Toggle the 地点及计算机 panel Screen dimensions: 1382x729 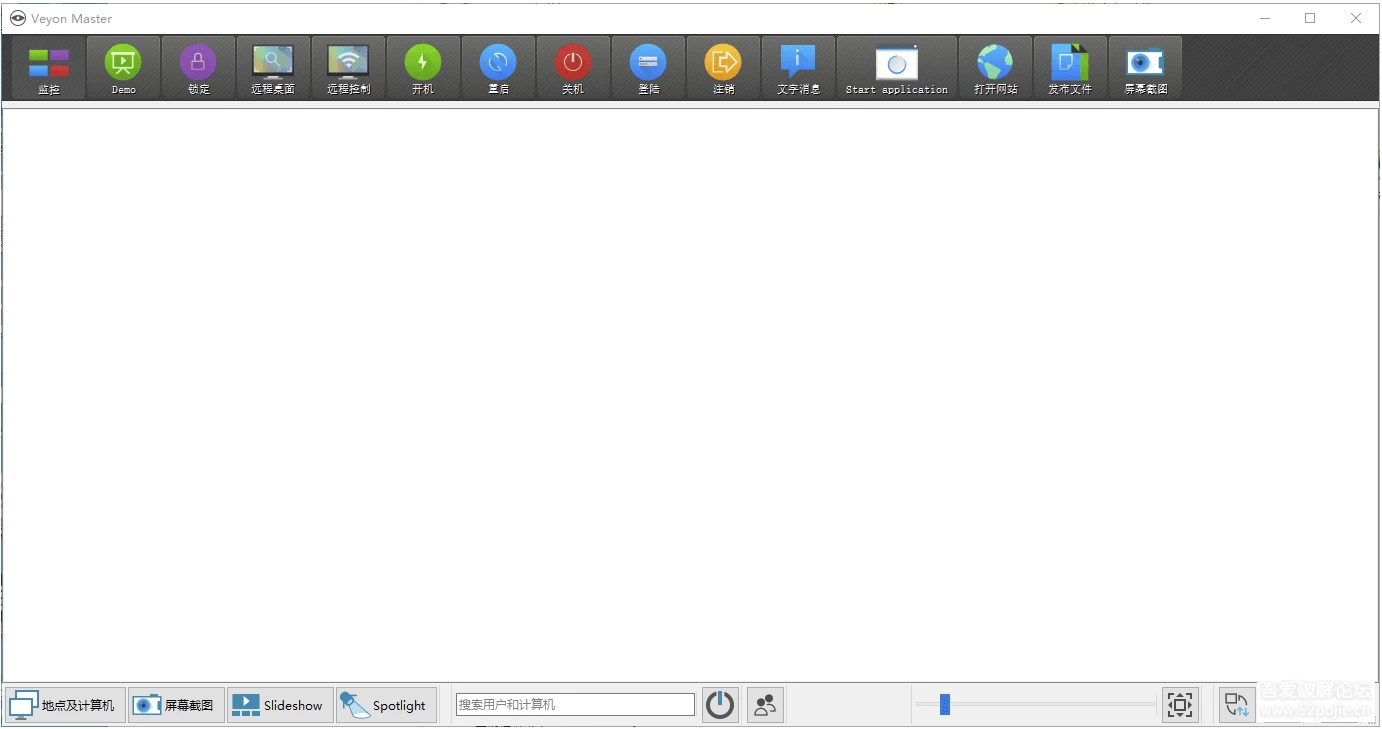coord(64,704)
